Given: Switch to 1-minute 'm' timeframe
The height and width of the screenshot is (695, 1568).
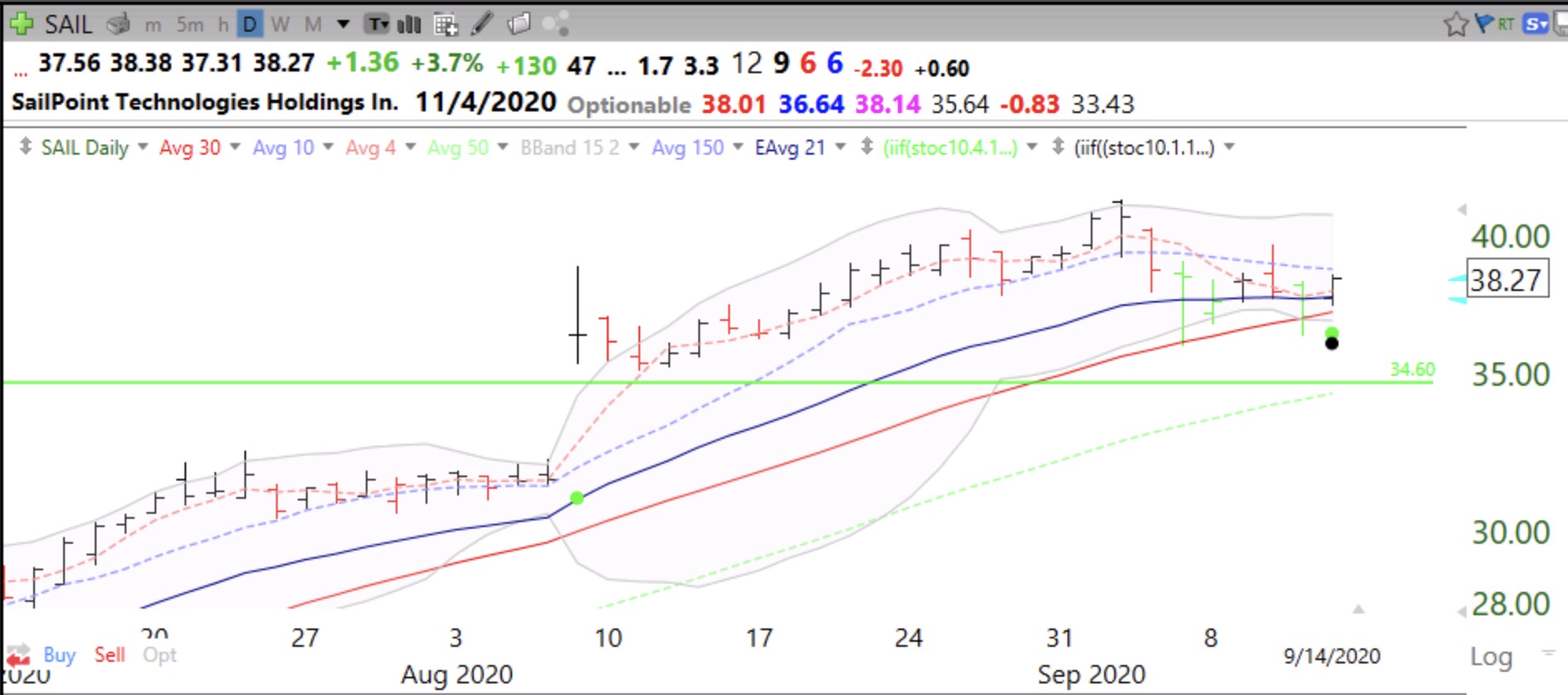Looking at the screenshot, I should coord(153,25).
